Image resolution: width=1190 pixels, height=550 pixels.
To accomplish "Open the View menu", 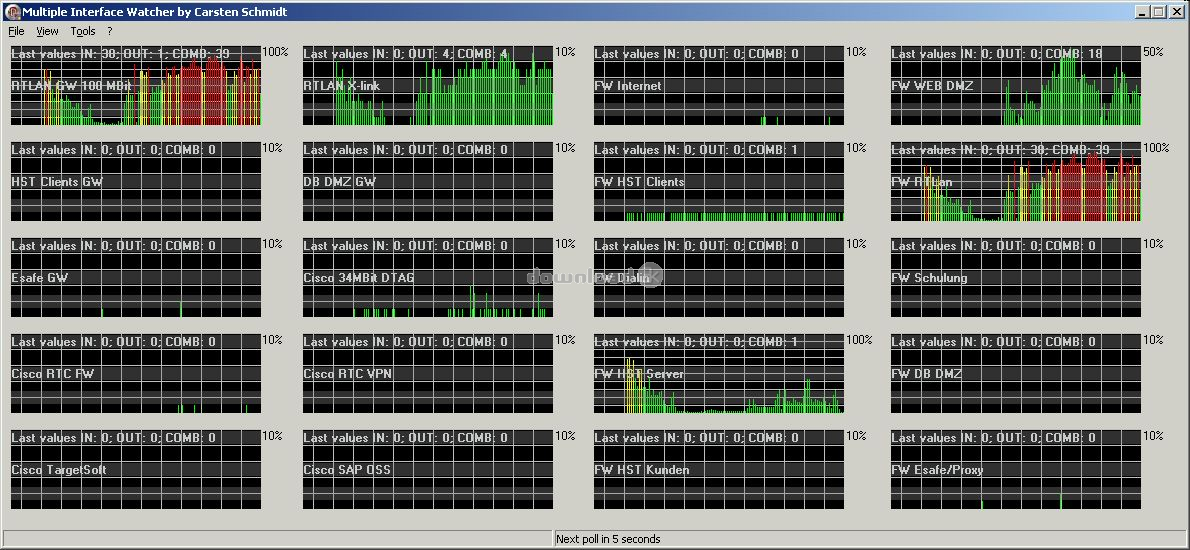I will [47, 31].
